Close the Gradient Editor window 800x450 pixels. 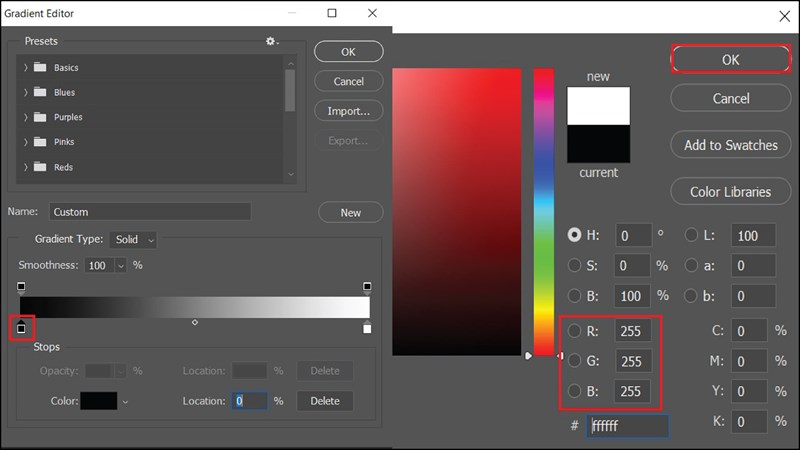372,13
